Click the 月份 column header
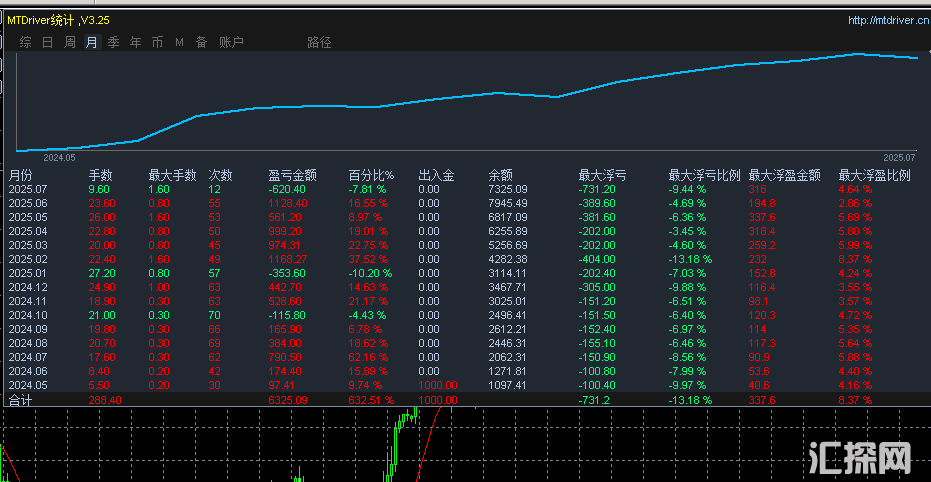The width and height of the screenshot is (931, 482). pos(21,176)
